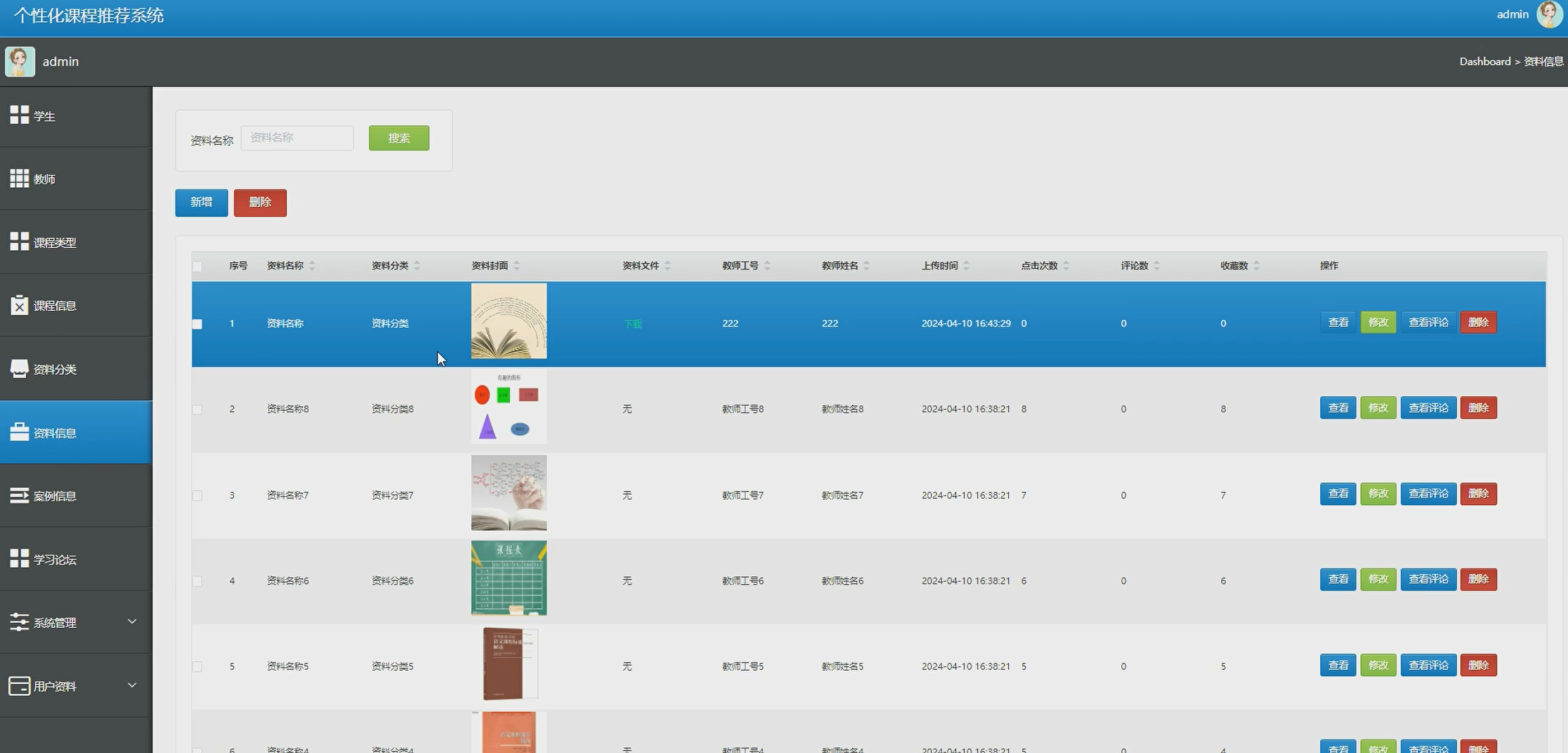This screenshot has width=1568, height=753.
Task: Click 下载 link in row 1
Action: pos(632,324)
